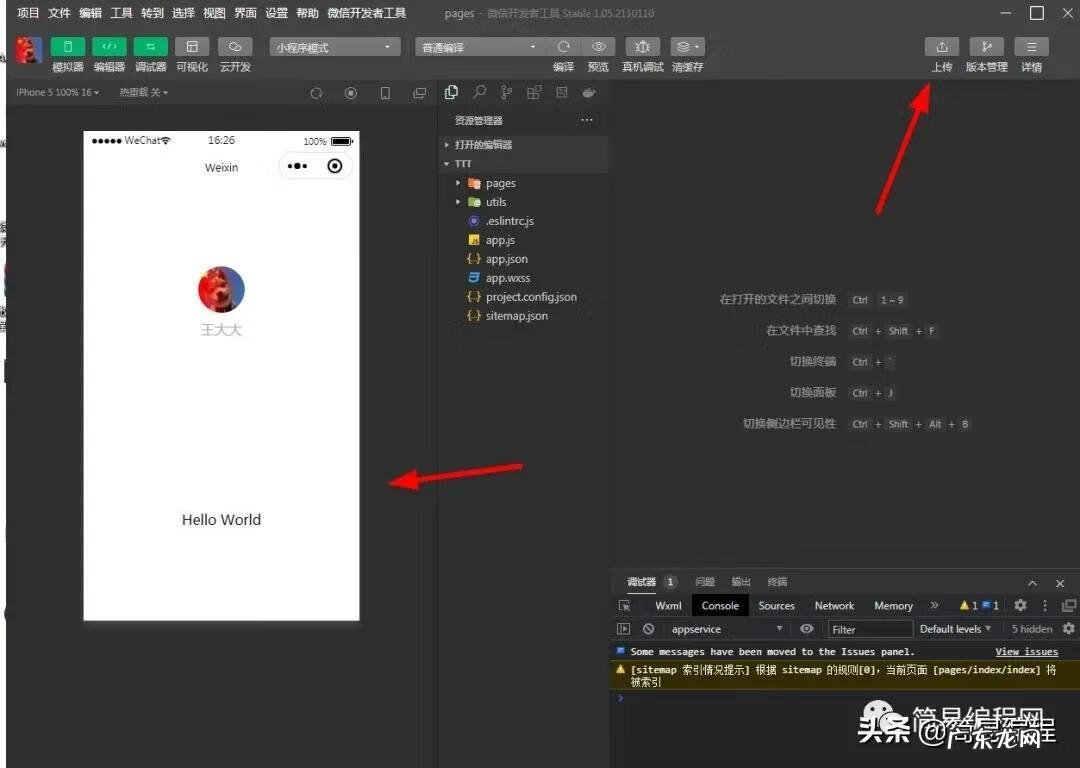
Task: Click the console Filter input field
Action: tap(870, 629)
